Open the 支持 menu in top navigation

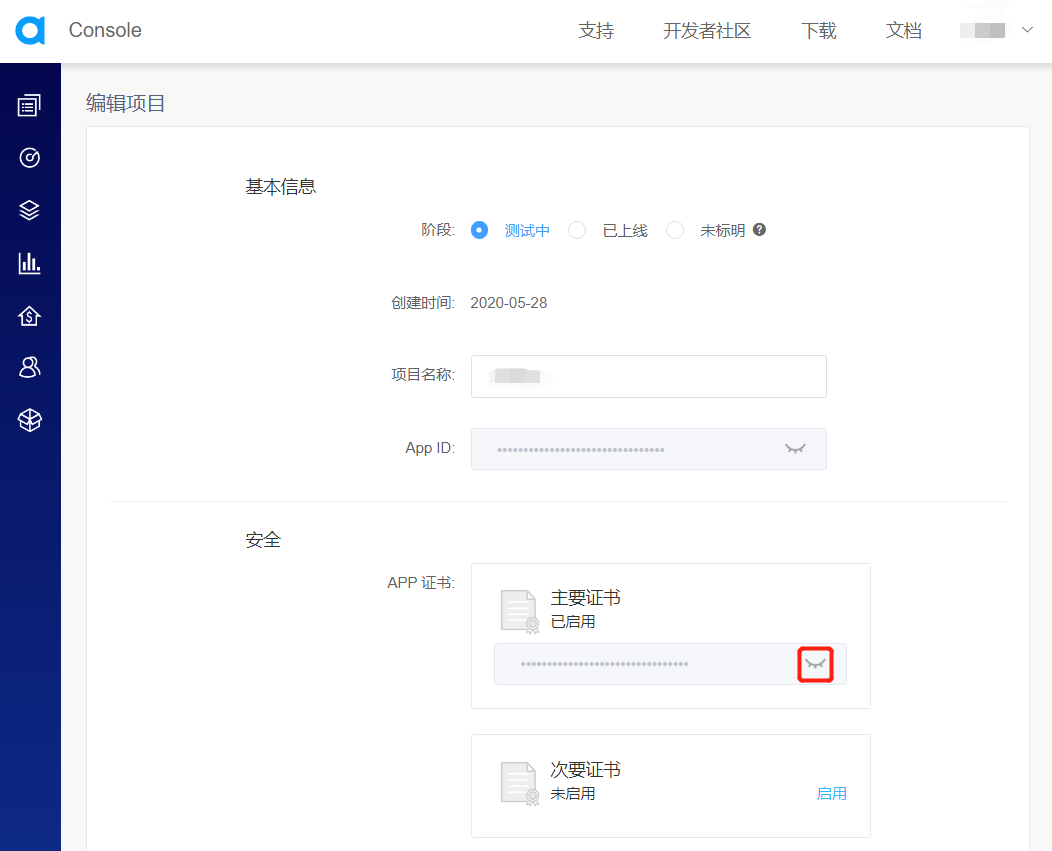click(x=596, y=31)
